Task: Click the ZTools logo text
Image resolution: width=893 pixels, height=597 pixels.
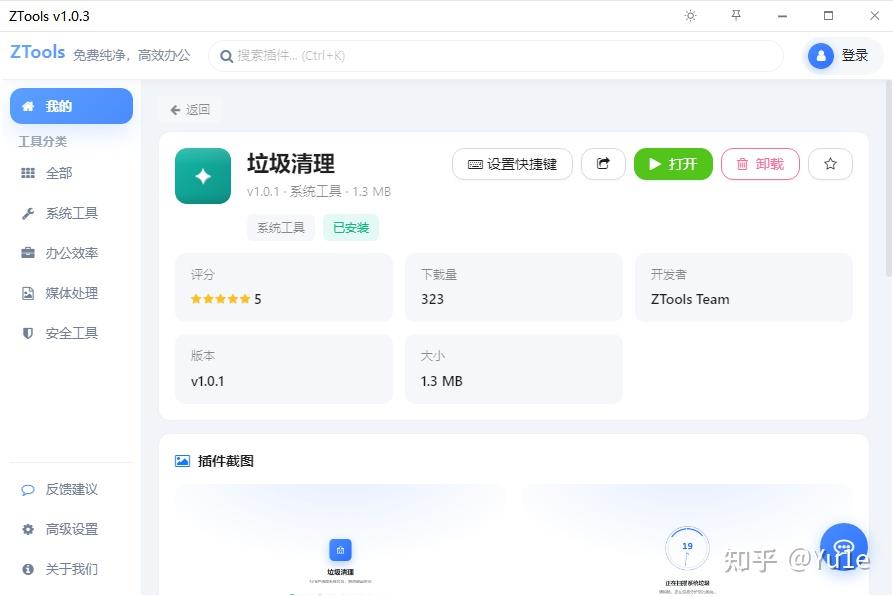Action: tap(38, 52)
